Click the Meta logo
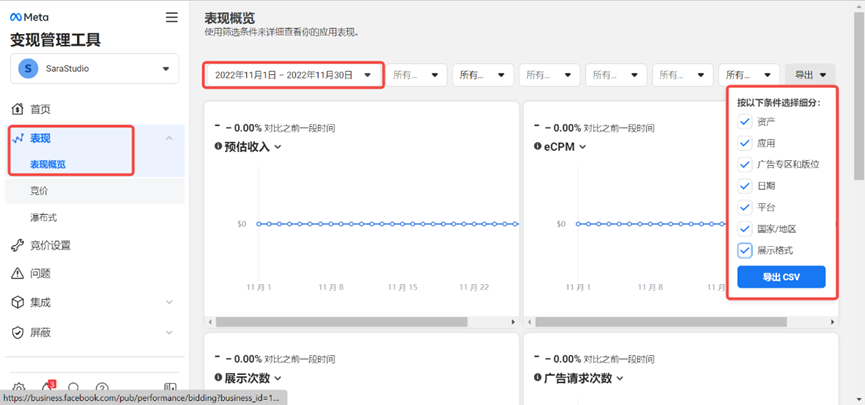The image size is (865, 405). 30,18
